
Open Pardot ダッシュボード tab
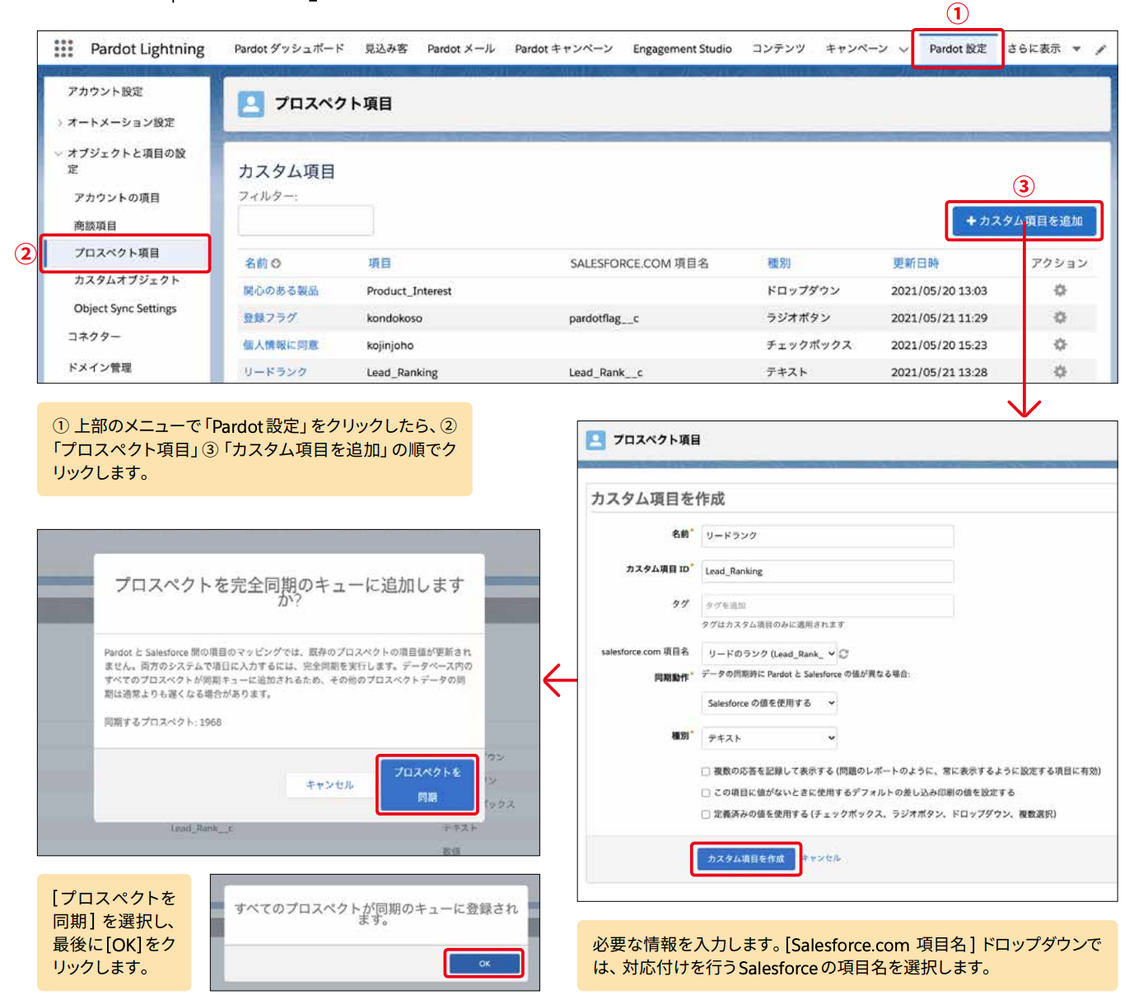(288, 49)
